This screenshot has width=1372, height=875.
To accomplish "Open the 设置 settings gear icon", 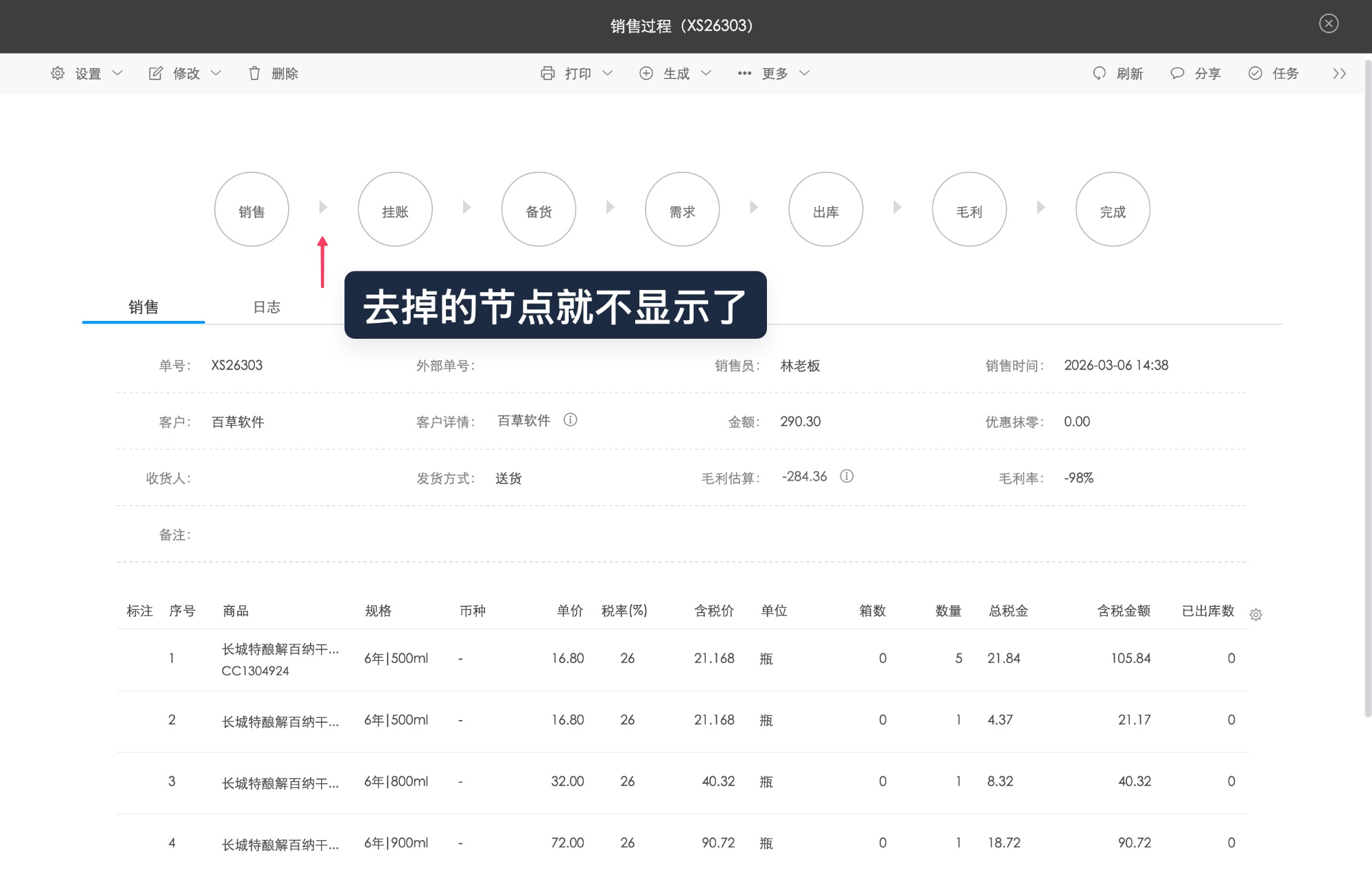I will 58,73.
